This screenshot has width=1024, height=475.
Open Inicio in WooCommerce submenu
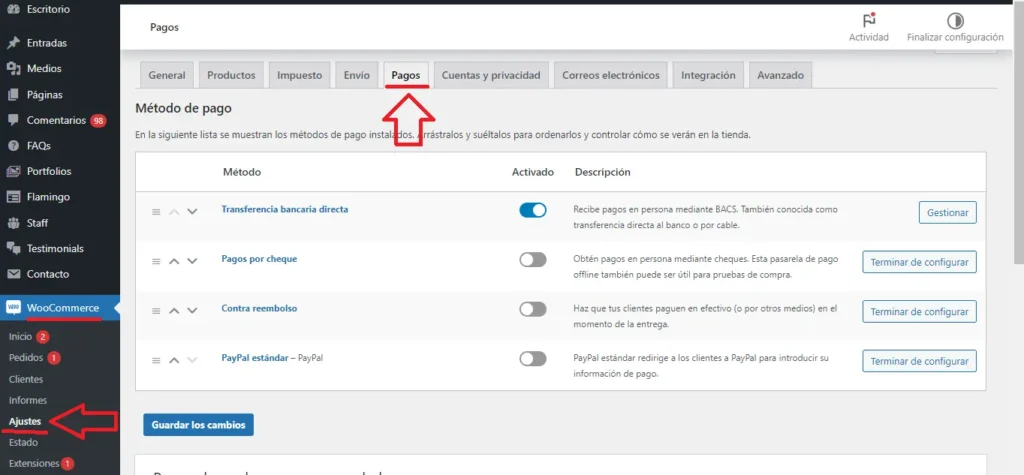[20, 337]
